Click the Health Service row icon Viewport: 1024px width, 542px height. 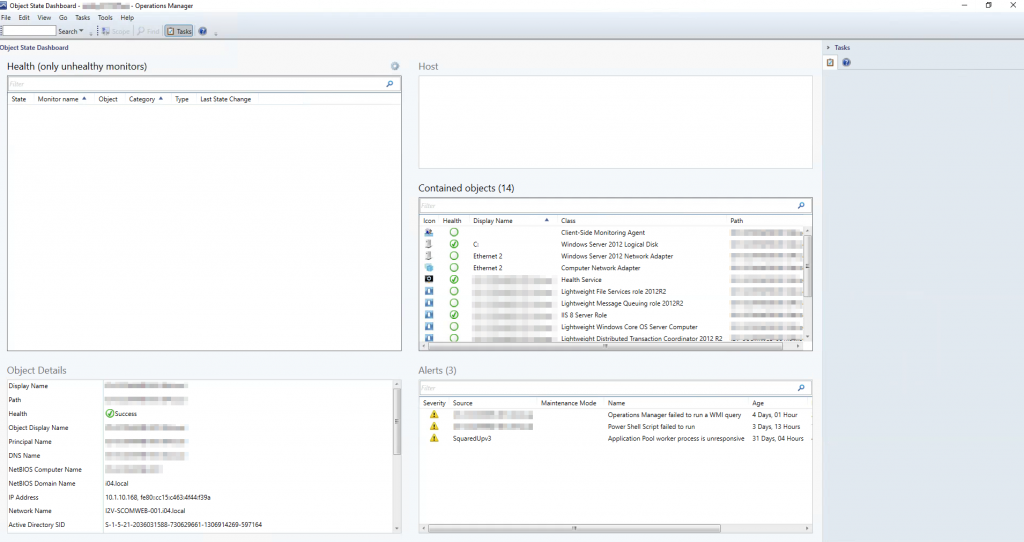click(x=429, y=279)
